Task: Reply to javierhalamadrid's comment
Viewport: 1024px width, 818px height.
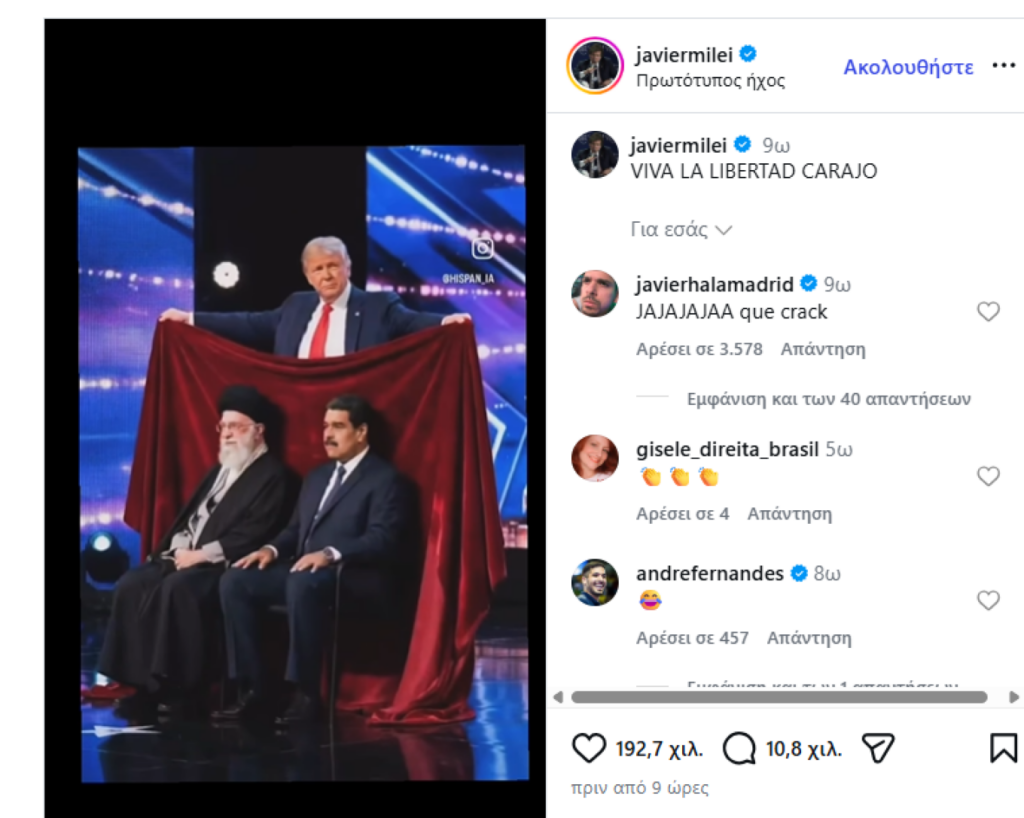Action: 823,349
